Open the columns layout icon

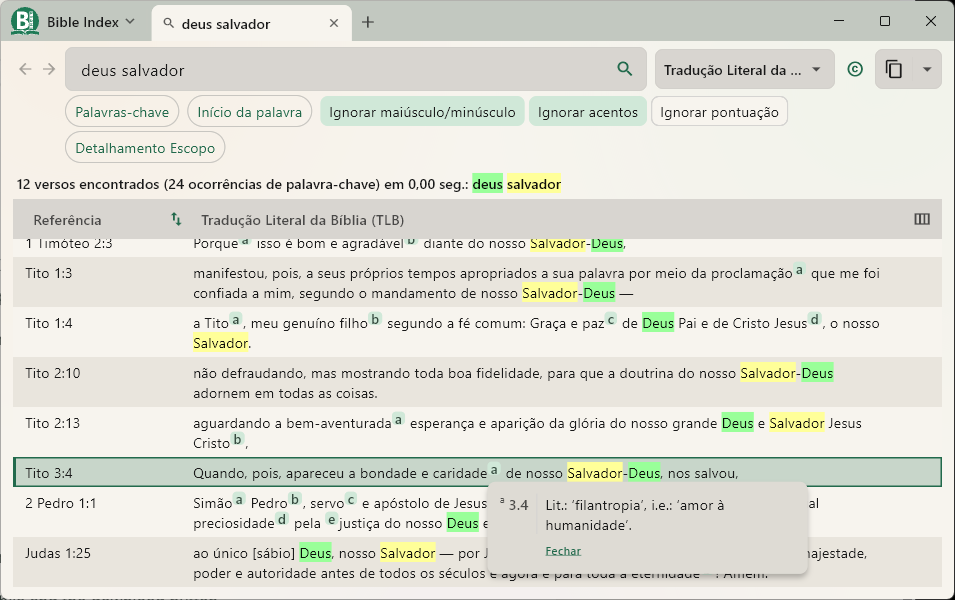[922, 219]
